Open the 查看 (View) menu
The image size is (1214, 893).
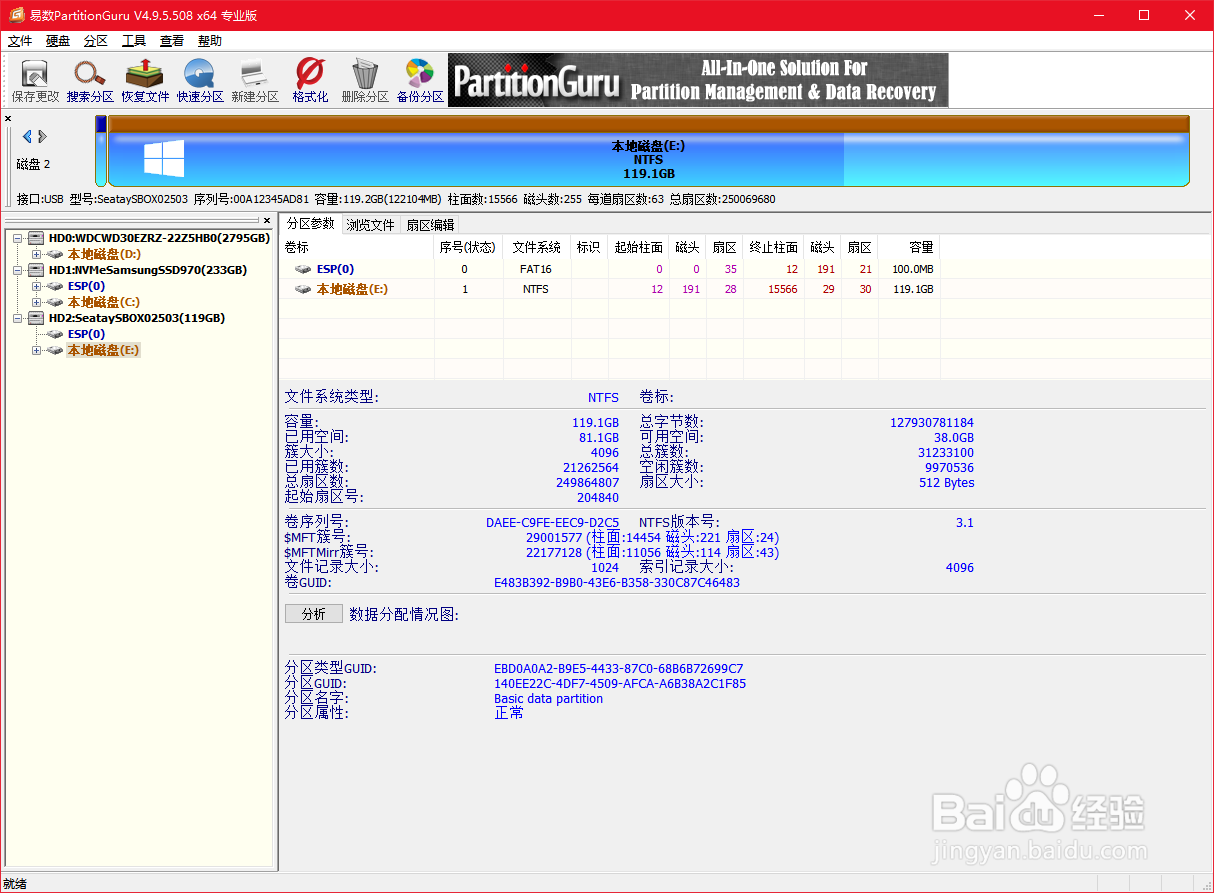pyautogui.click(x=172, y=41)
